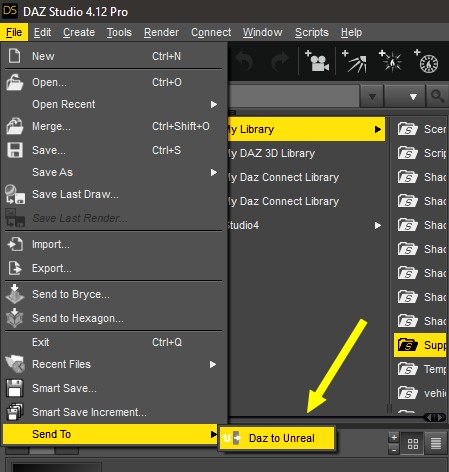Switch to grid thumbnail view
The image size is (449, 472).
[x=413, y=443]
